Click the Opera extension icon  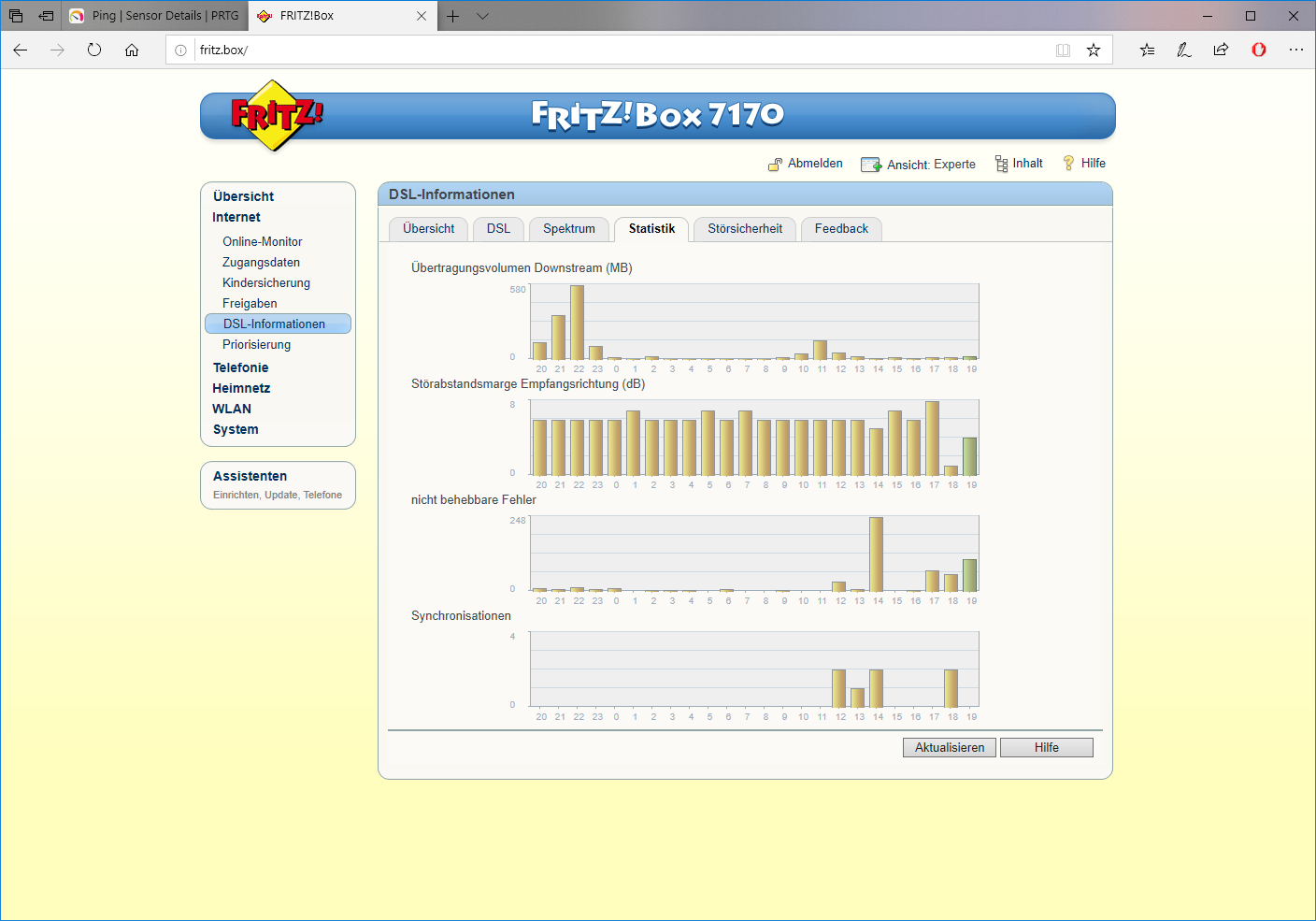[1259, 50]
